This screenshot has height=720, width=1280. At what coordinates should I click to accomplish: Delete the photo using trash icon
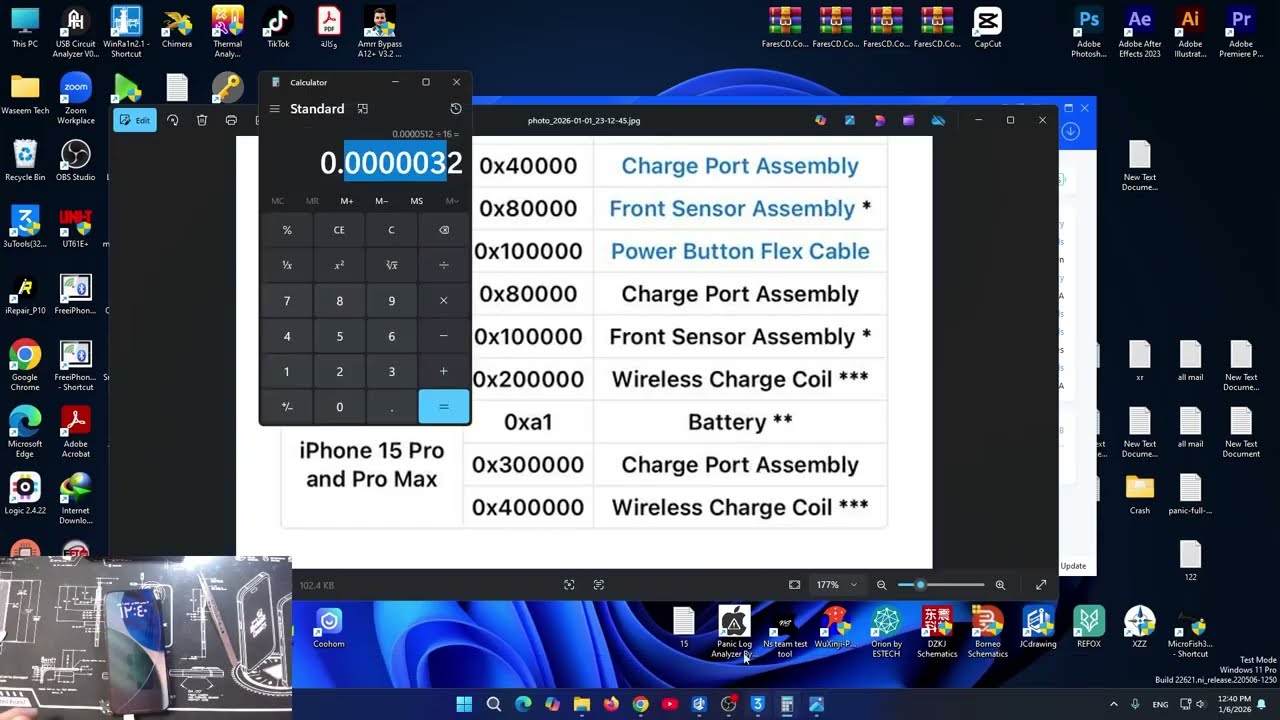(202, 120)
